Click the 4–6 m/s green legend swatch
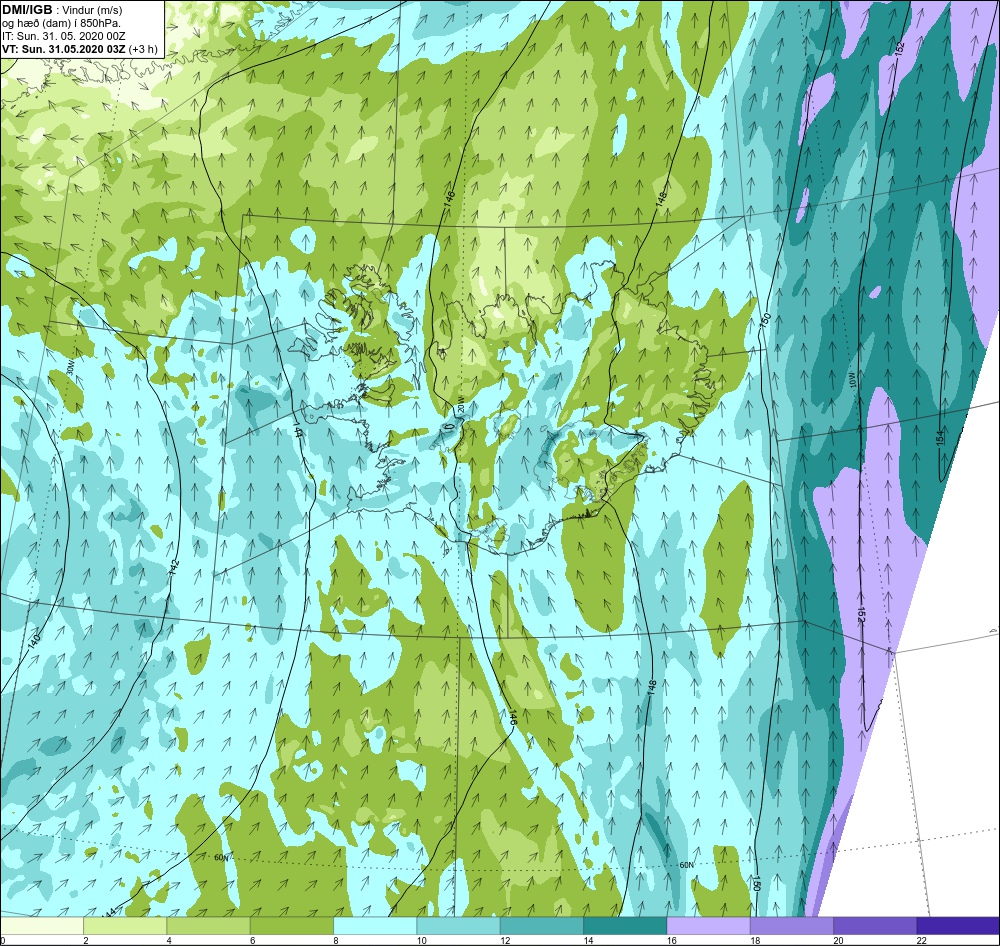 click(x=209, y=924)
